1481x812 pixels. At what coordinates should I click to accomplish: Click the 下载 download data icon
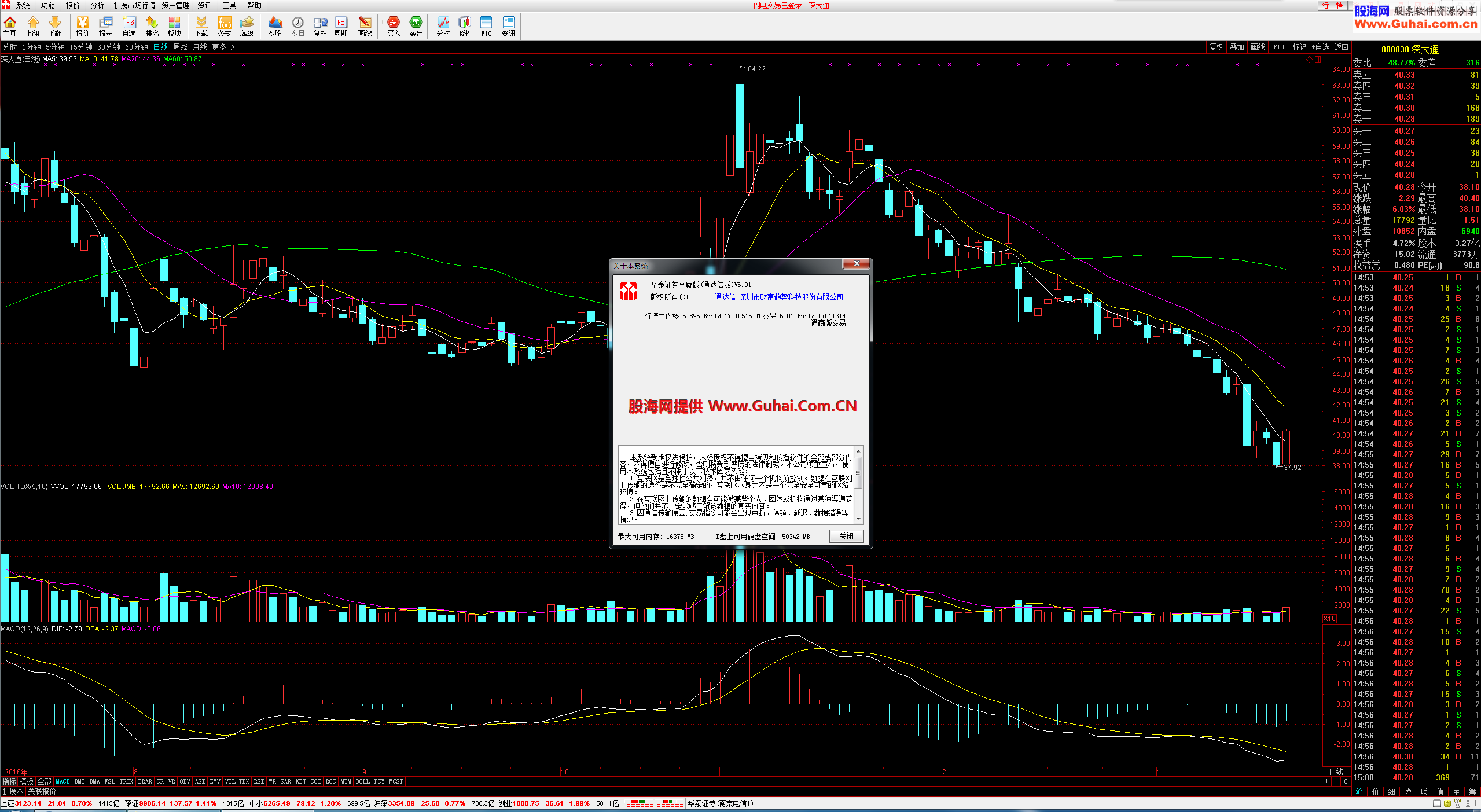point(201,27)
